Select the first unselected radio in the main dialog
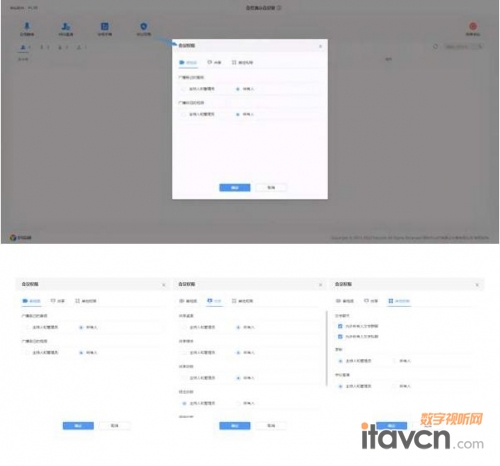 [183, 89]
